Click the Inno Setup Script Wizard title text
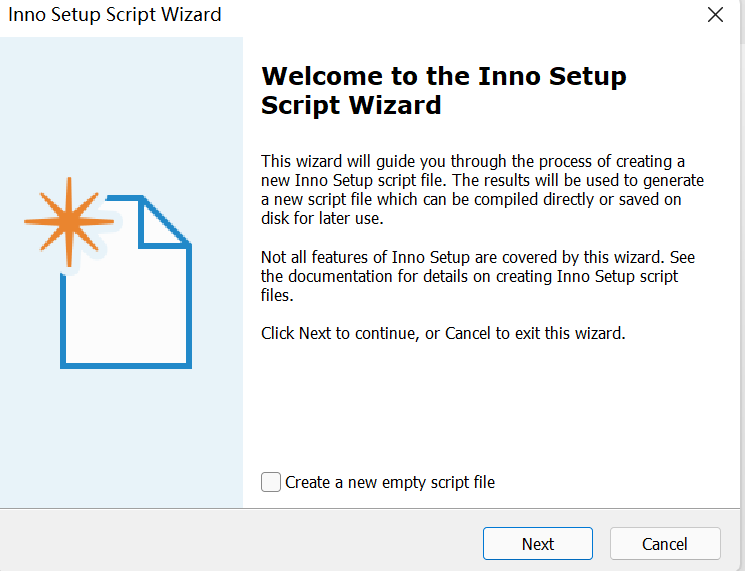The width and height of the screenshot is (745, 571). (x=115, y=15)
